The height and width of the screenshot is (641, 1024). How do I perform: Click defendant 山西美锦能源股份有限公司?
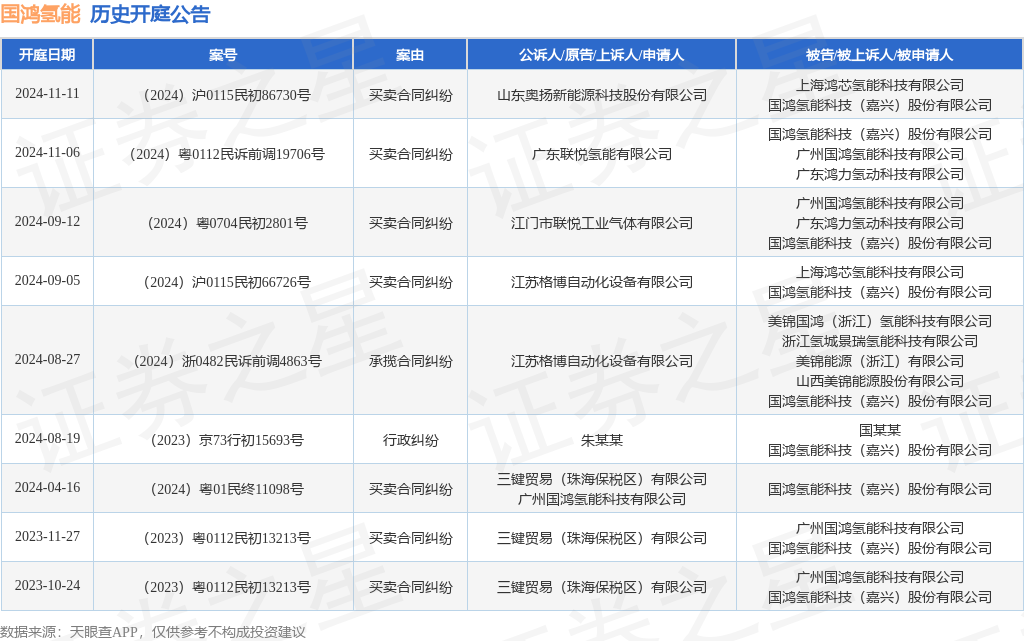(x=880, y=381)
